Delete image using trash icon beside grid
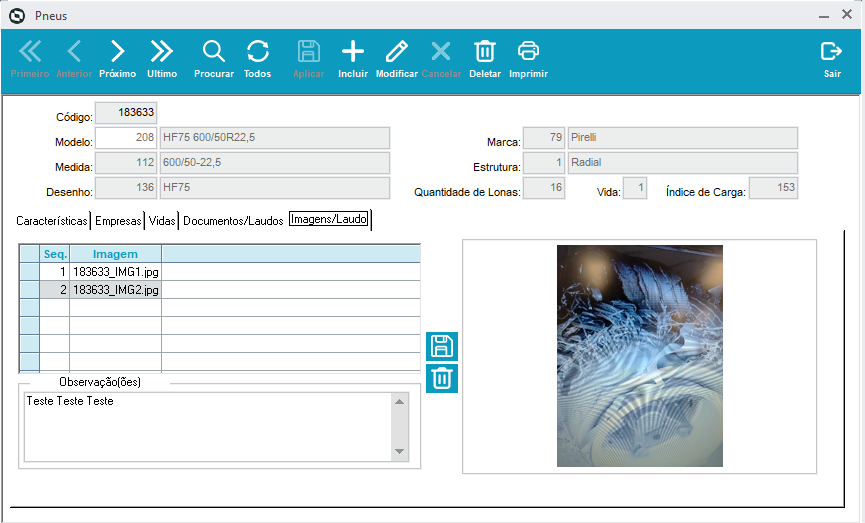865x523 pixels. coord(442,378)
